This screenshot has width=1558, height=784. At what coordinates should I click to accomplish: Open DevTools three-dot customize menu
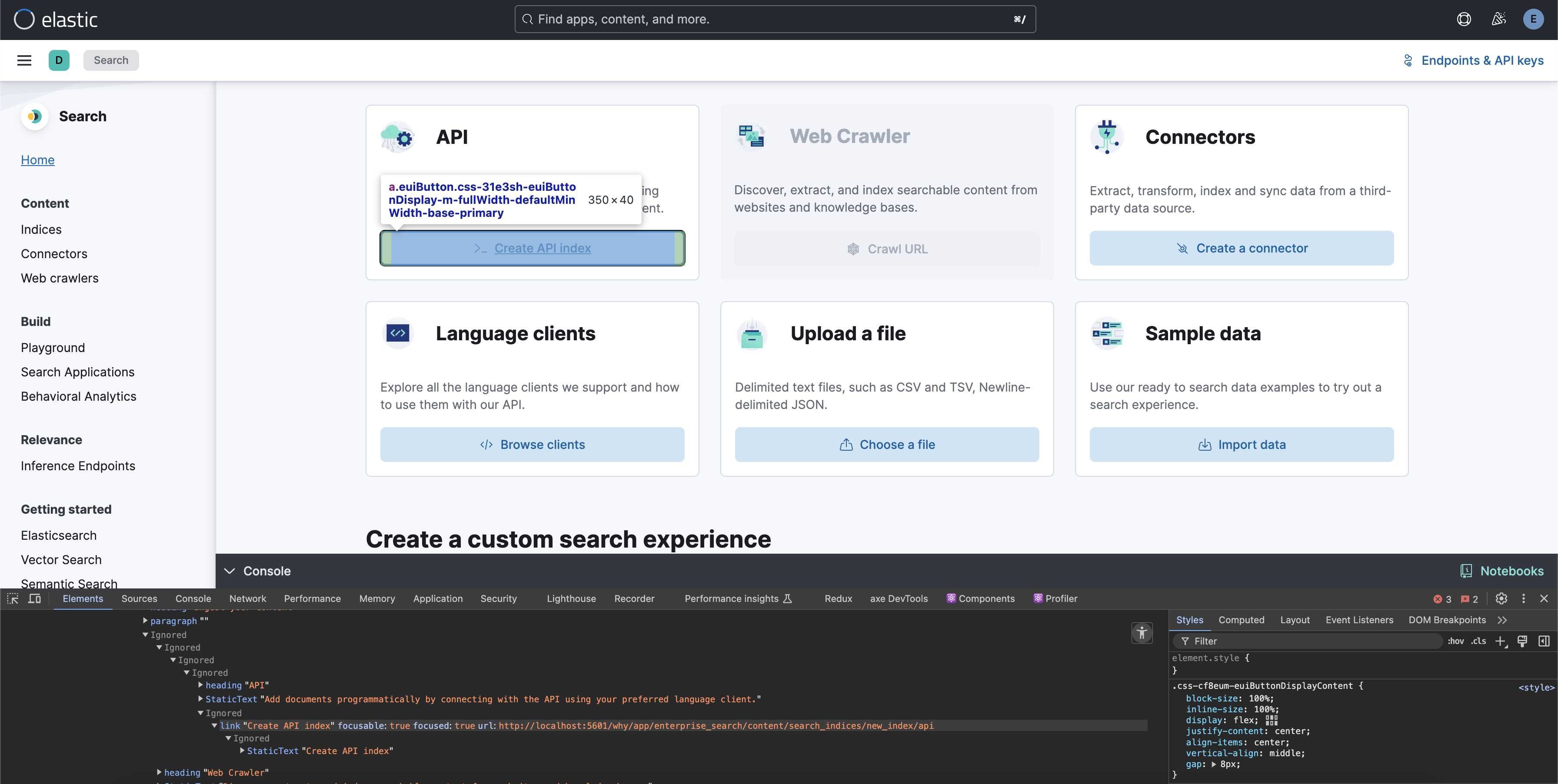pos(1524,598)
